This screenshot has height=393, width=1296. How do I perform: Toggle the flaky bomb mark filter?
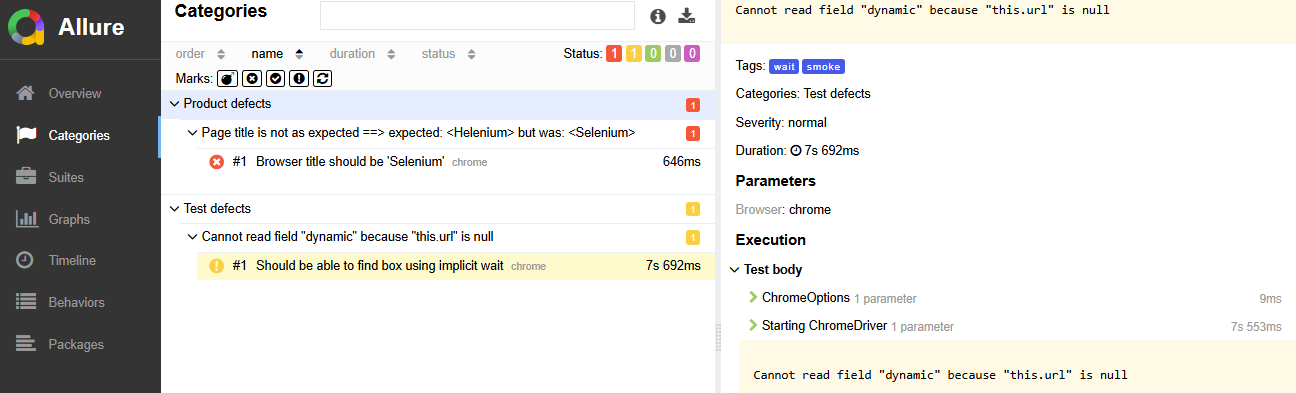tap(228, 78)
